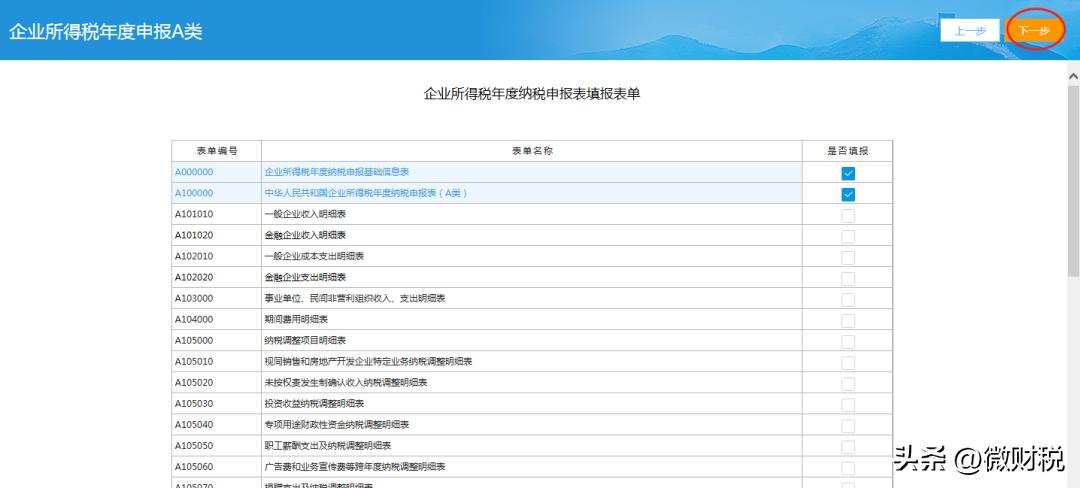The height and width of the screenshot is (488, 1080).
Task: Tick the checkbox for A101010 一般企业收入明细表
Action: point(848,215)
